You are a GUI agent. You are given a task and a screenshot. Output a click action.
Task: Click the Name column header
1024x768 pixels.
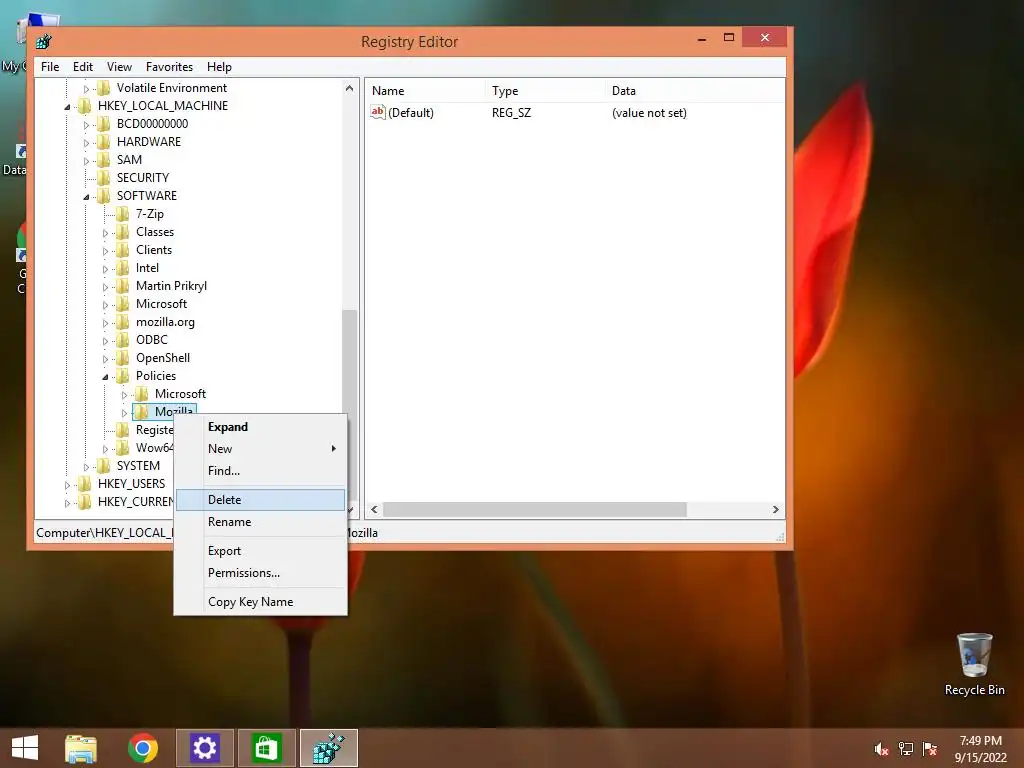[x=426, y=91]
